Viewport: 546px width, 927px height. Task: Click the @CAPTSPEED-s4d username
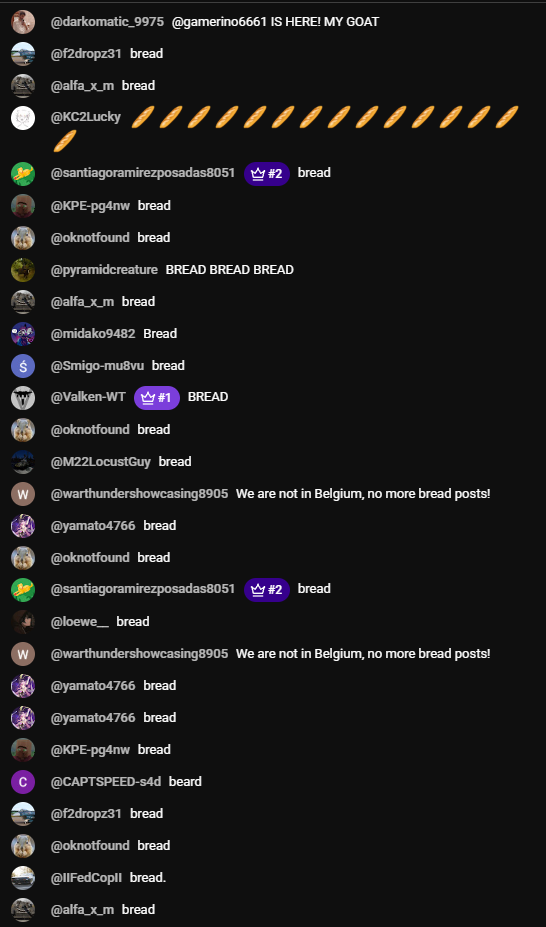[x=106, y=782]
